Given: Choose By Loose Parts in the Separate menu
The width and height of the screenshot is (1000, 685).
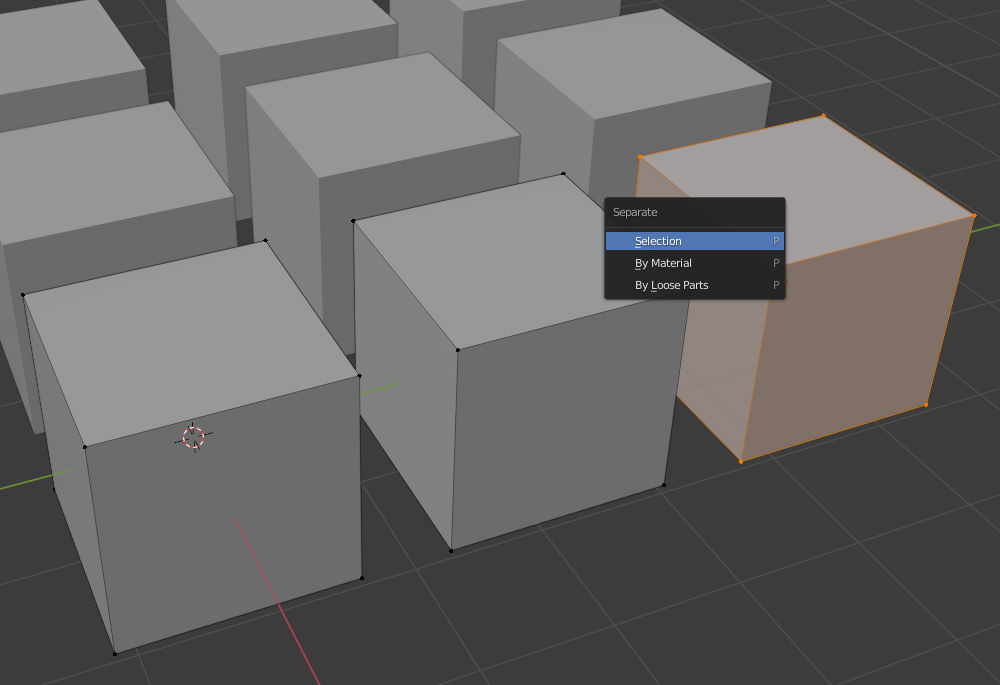Looking at the screenshot, I should 695,285.
